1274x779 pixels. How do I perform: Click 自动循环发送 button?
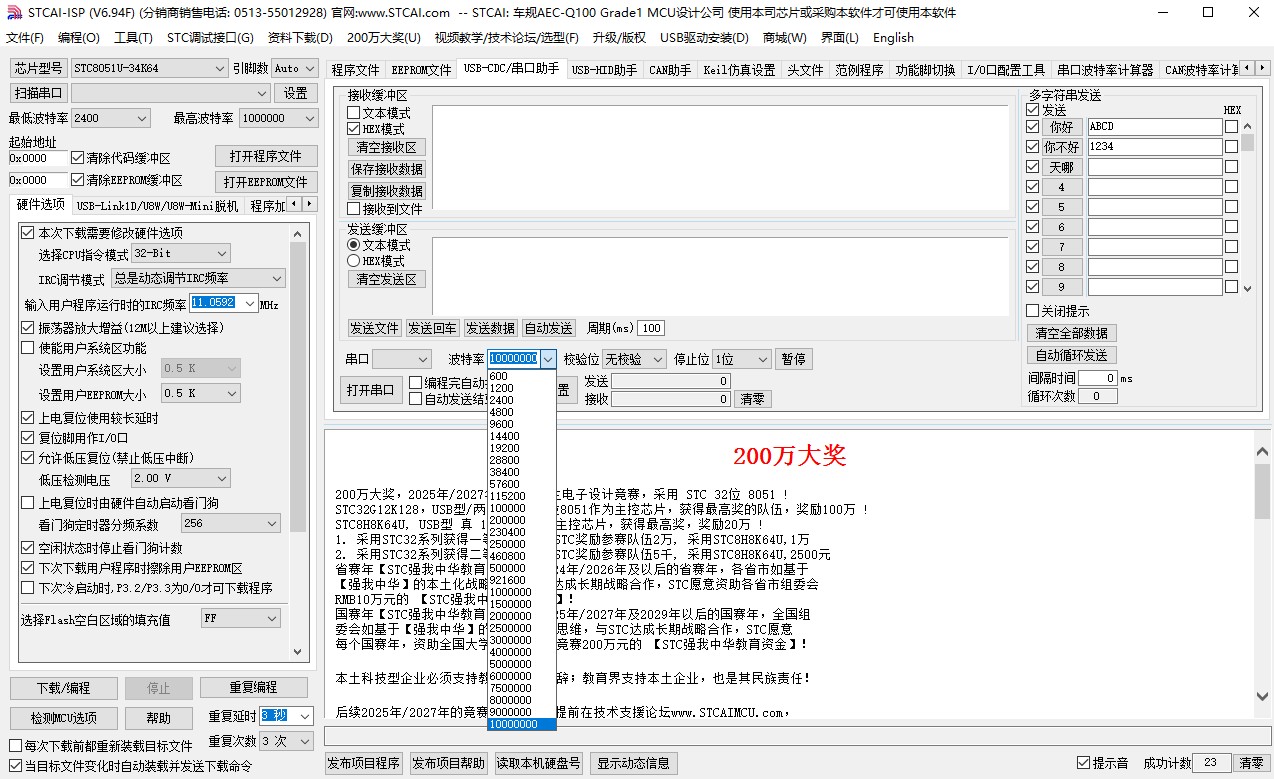coord(1071,355)
